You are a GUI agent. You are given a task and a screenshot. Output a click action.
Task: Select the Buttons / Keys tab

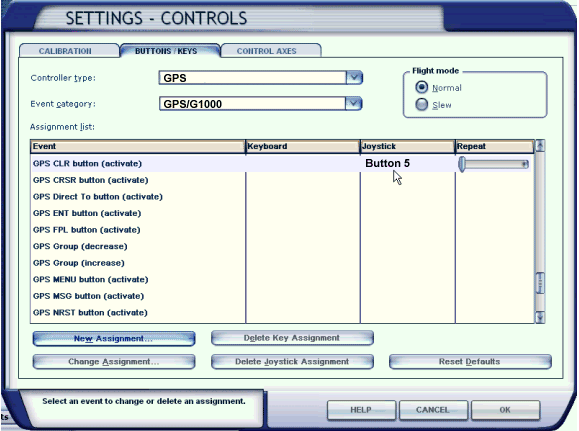point(166,51)
